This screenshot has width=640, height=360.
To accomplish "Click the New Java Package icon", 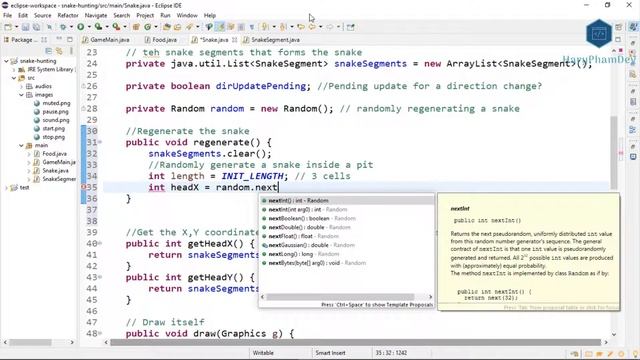I will (136, 27).
